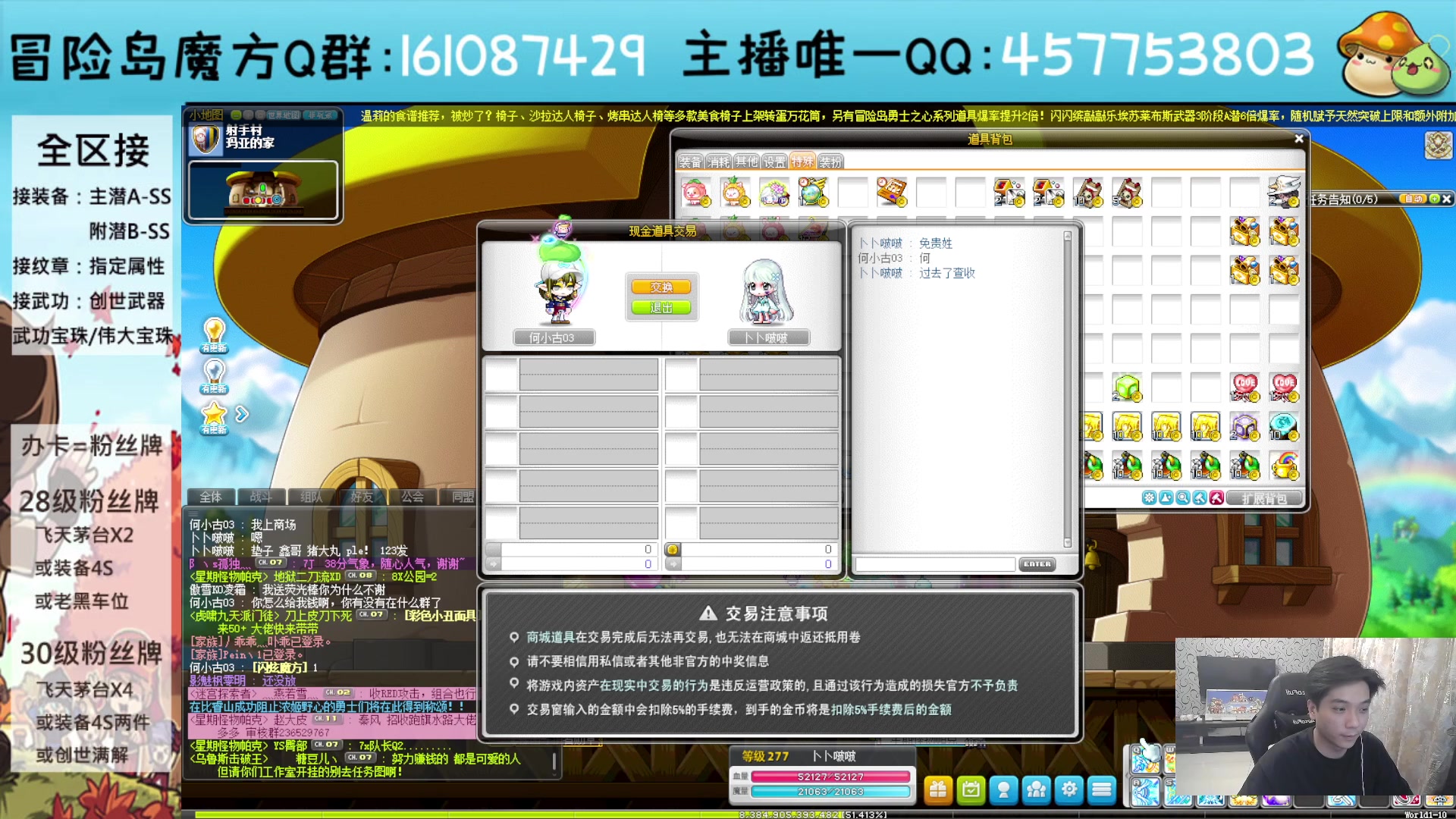The width and height of the screenshot is (1456, 819).
Task: Click the blue MP bar
Action: tap(830, 792)
